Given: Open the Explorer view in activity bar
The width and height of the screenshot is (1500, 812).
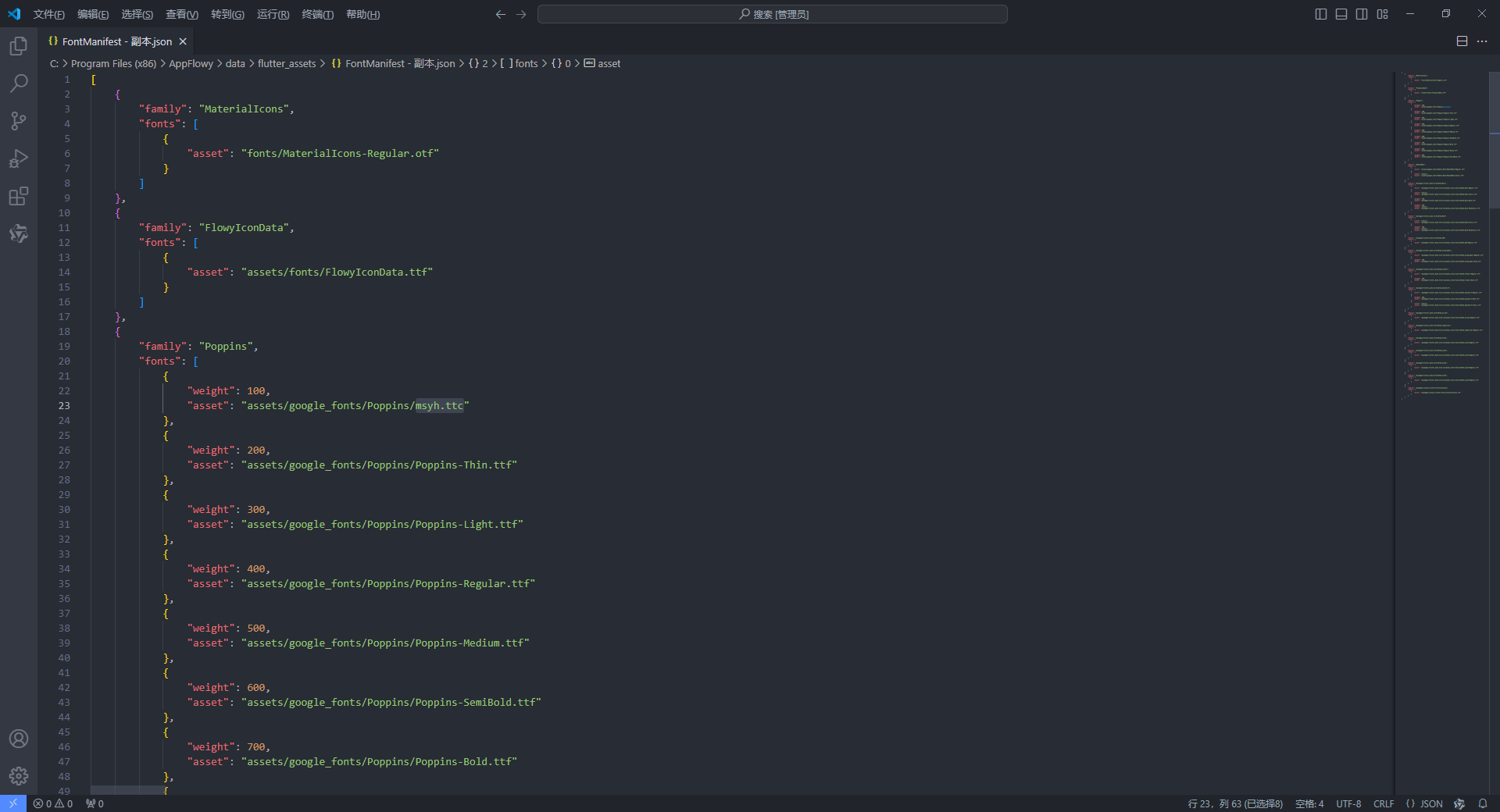Looking at the screenshot, I should point(19,46).
